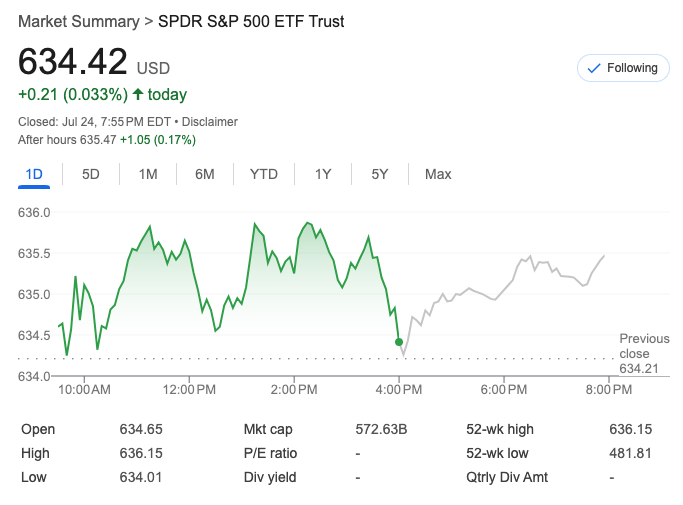Open the 6M chart view
Screen dimensions: 683x505
pyautogui.click(x=205, y=174)
